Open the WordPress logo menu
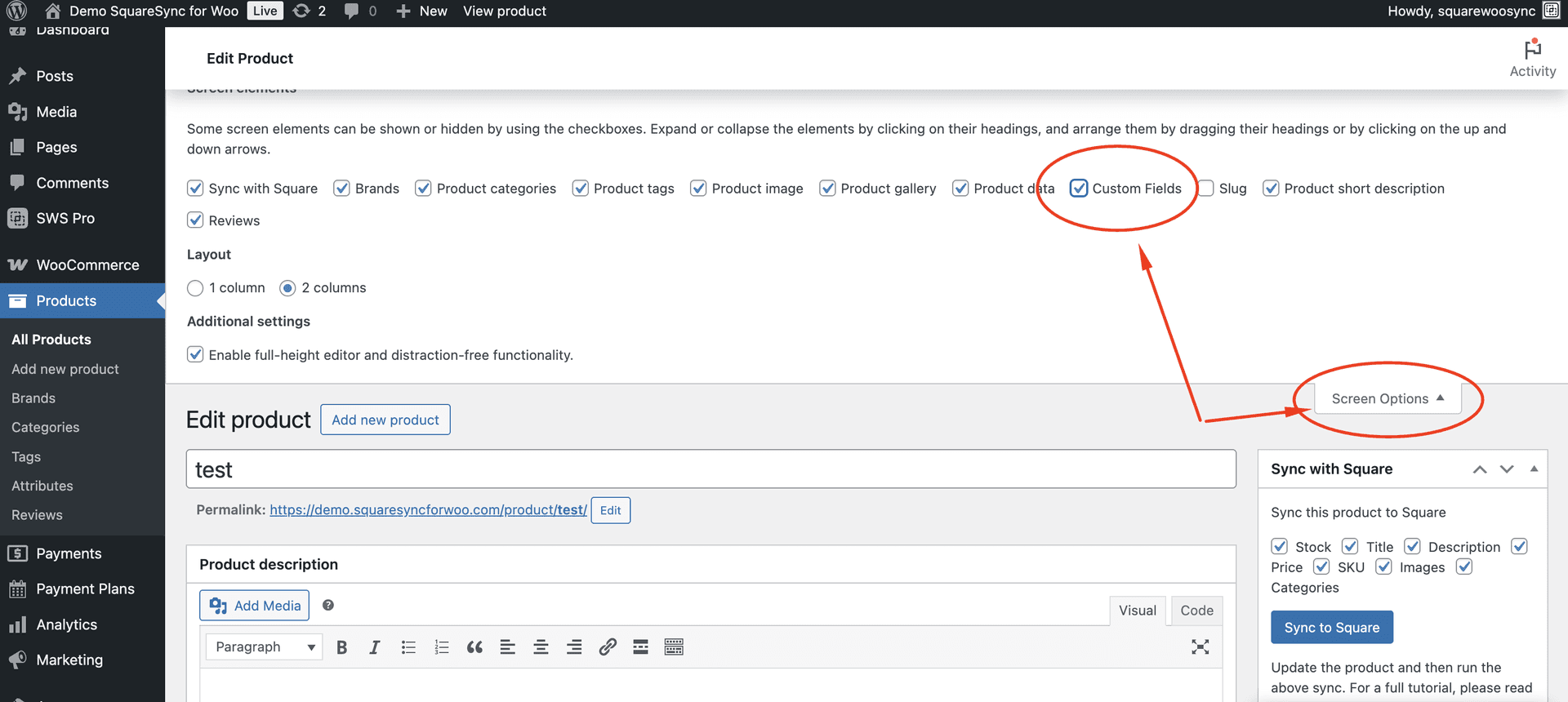Screen dimensions: 1568x702 pos(16,11)
